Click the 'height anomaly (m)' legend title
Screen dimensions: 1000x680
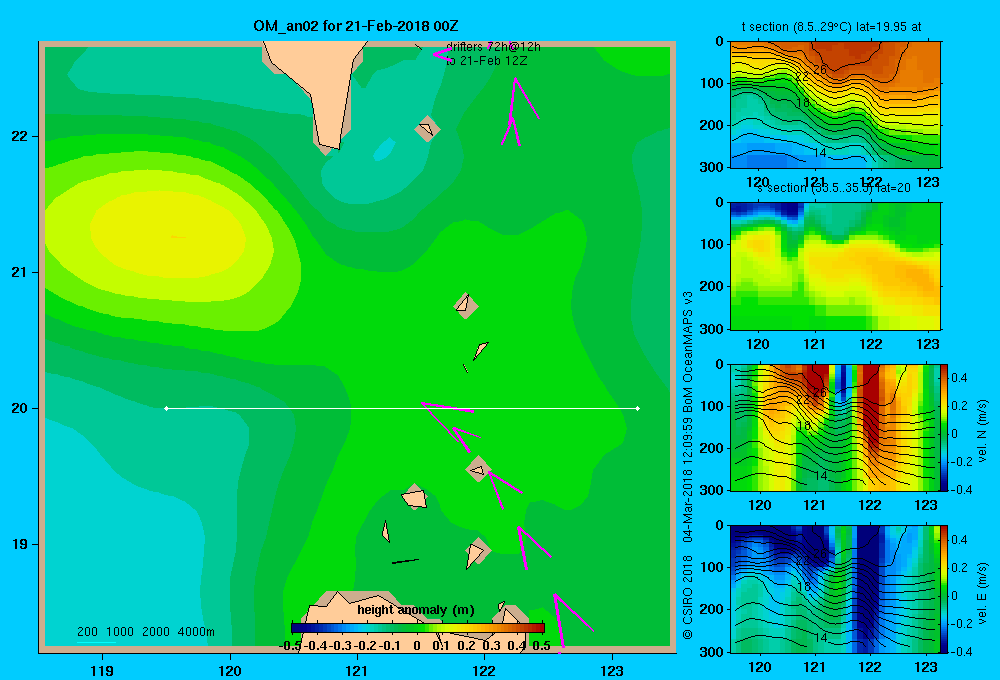(416, 610)
